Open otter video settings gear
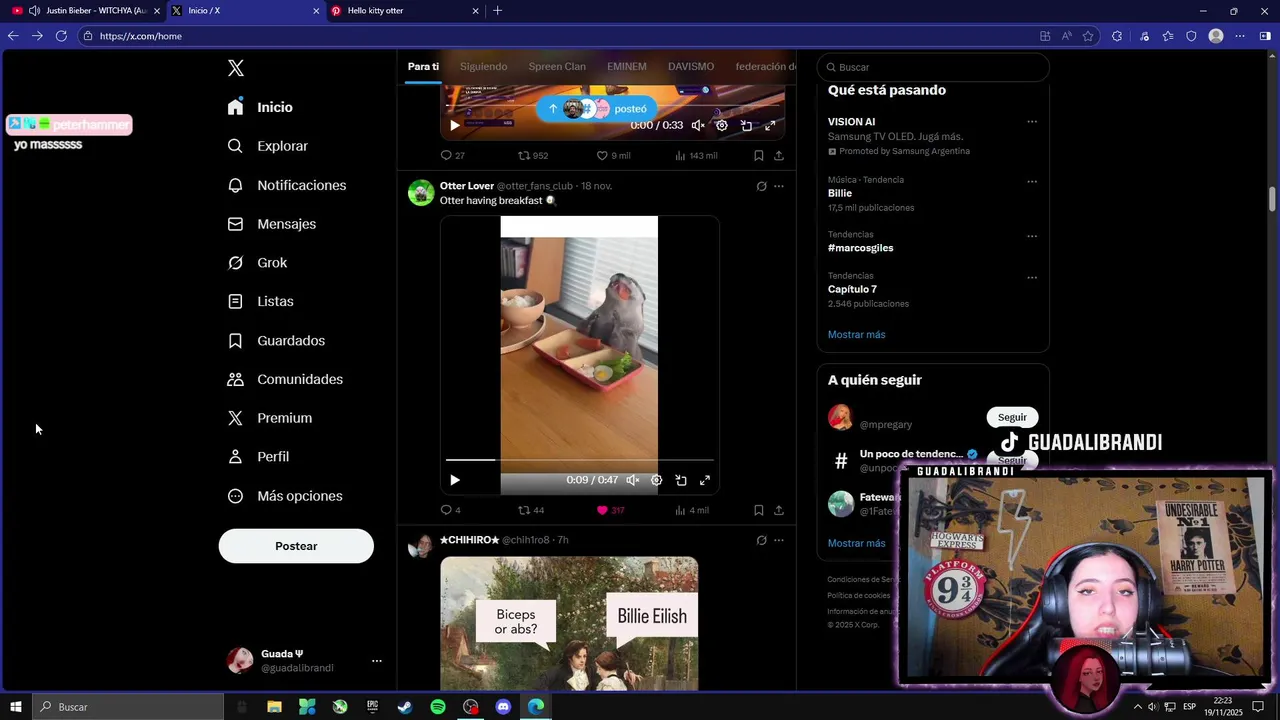The width and height of the screenshot is (1280, 720). [x=657, y=480]
